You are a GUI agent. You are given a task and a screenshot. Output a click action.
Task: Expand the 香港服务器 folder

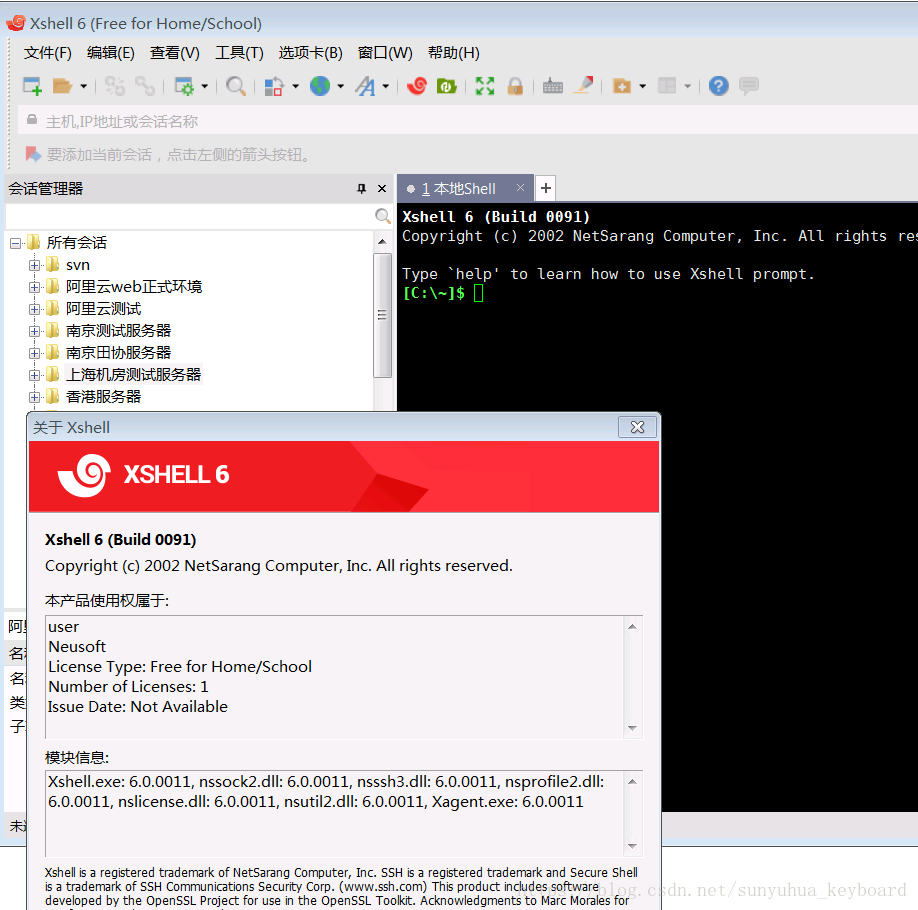[x=35, y=397]
